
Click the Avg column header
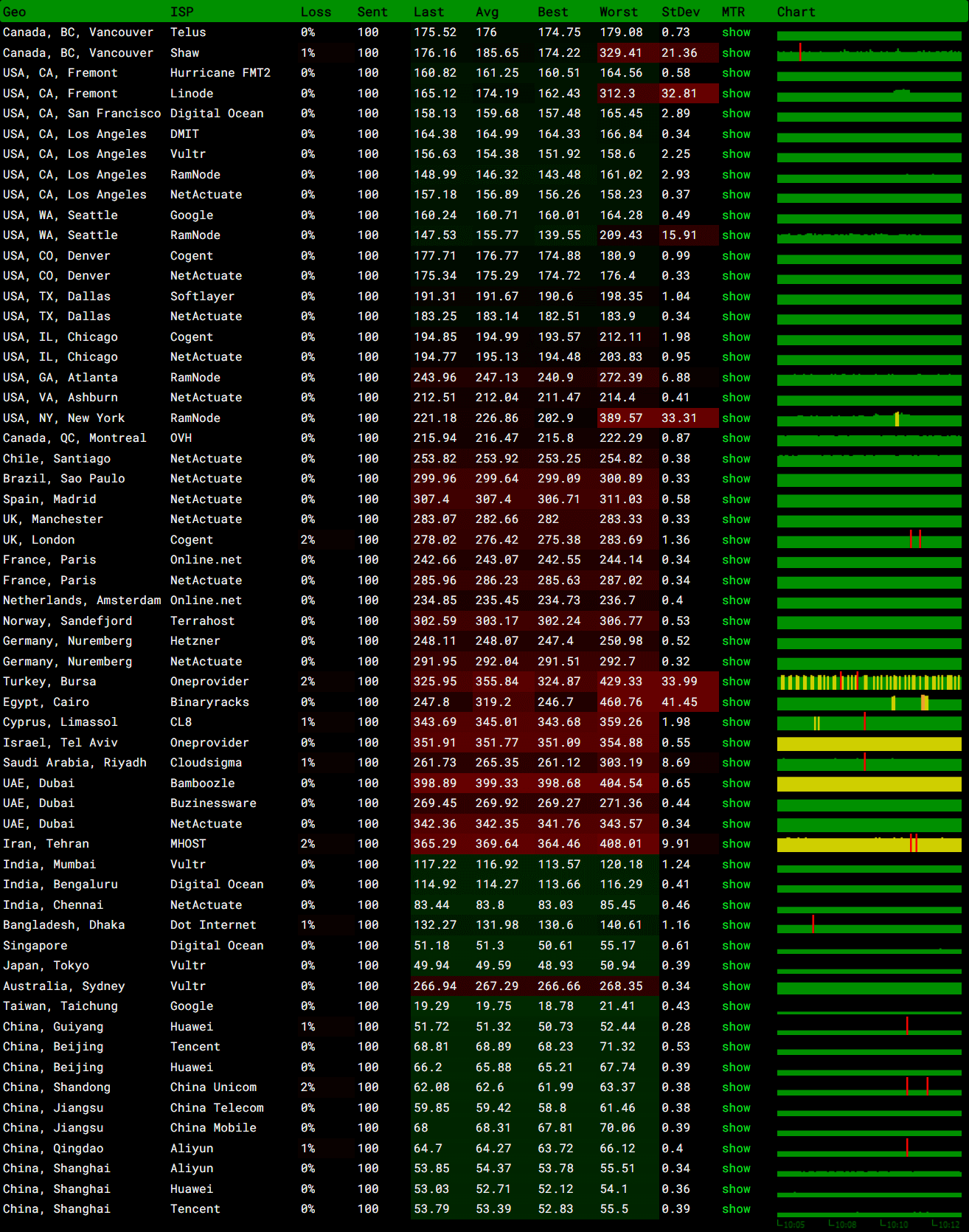click(x=487, y=12)
